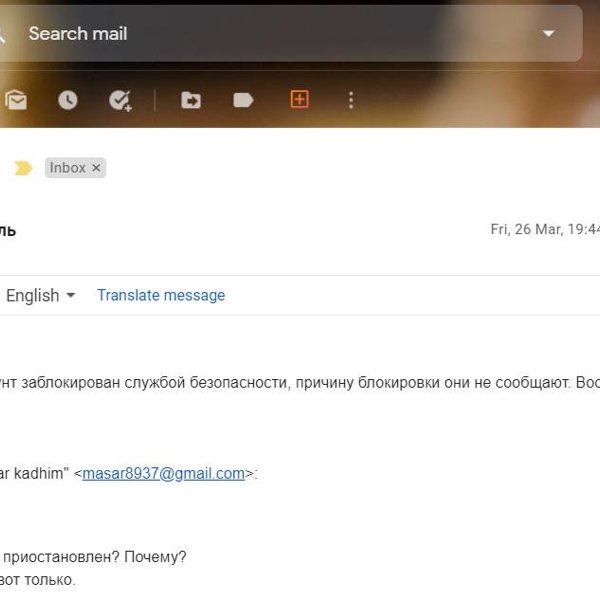
Task: Open the search options dropdown arrow
Action: pos(549,34)
